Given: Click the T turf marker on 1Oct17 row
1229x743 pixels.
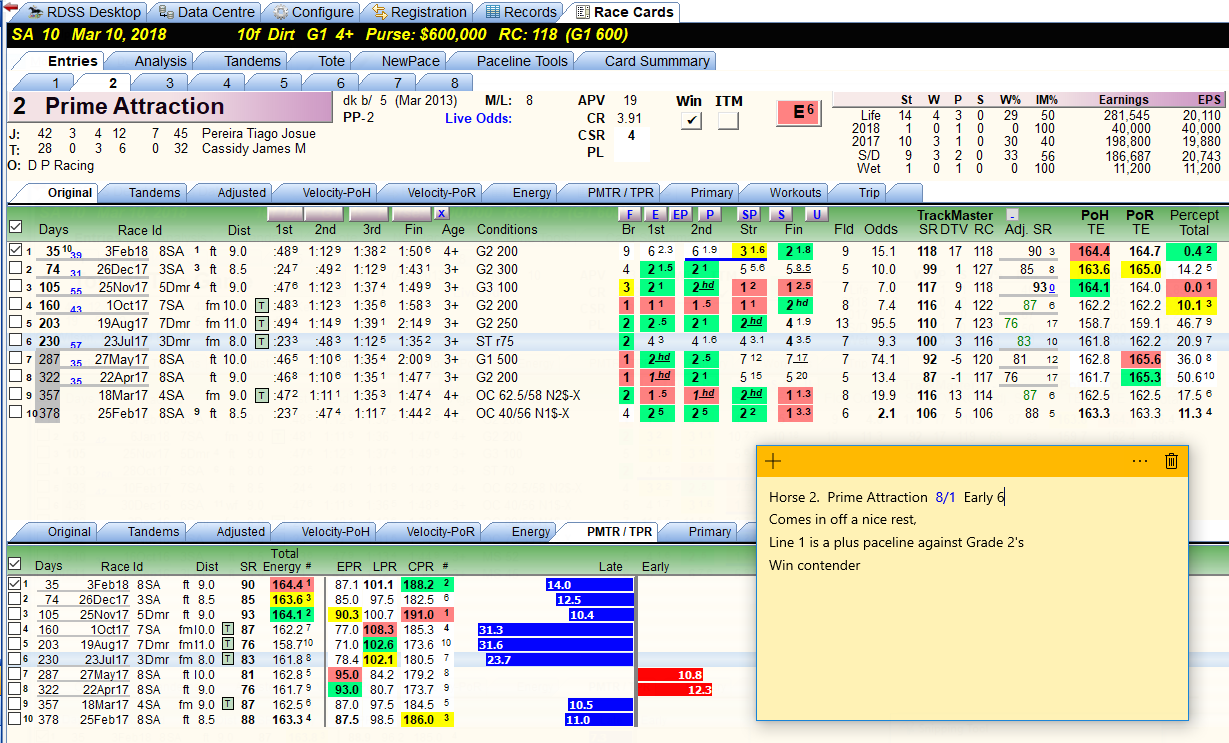Looking at the screenshot, I should 261,305.
